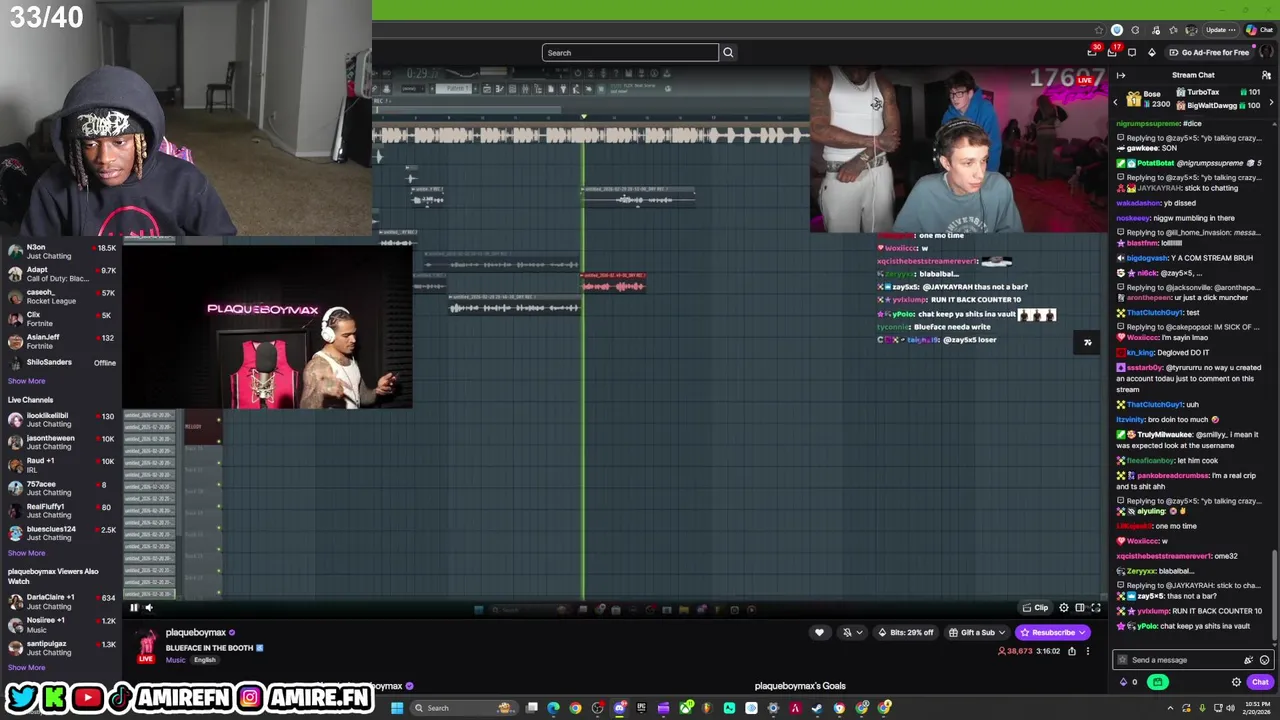
Task: Open browser shield extension icon
Action: (x=1117, y=30)
